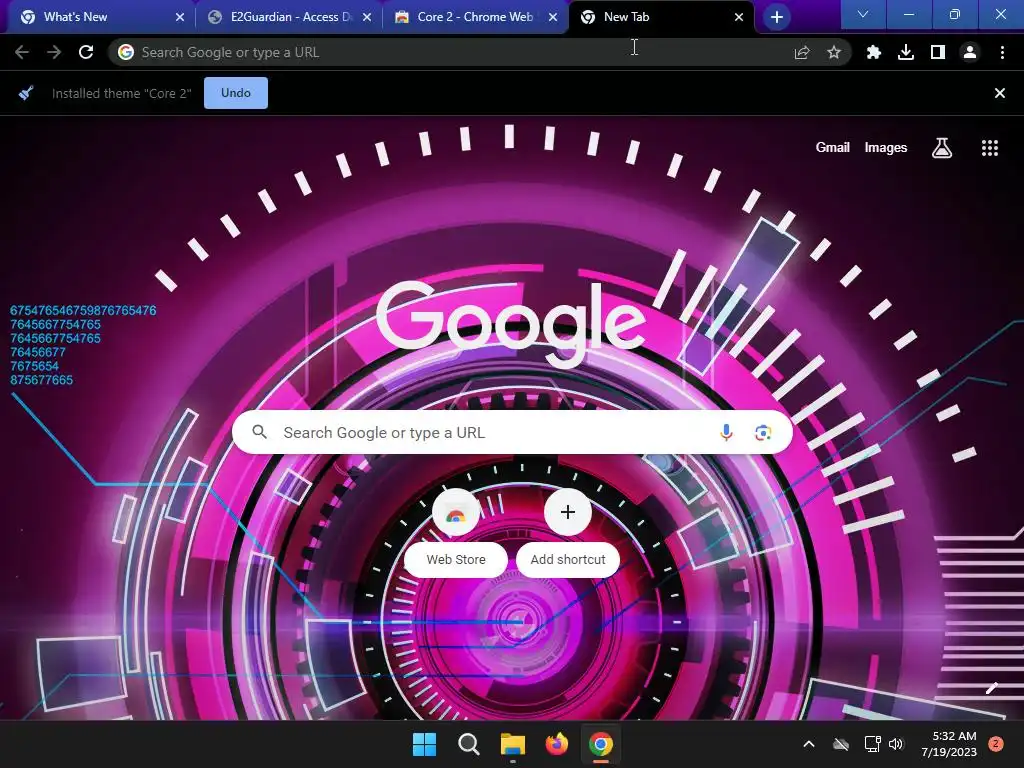Viewport: 1024px width, 768px height.
Task: Undo the Core 2 theme installation
Action: coord(236,93)
